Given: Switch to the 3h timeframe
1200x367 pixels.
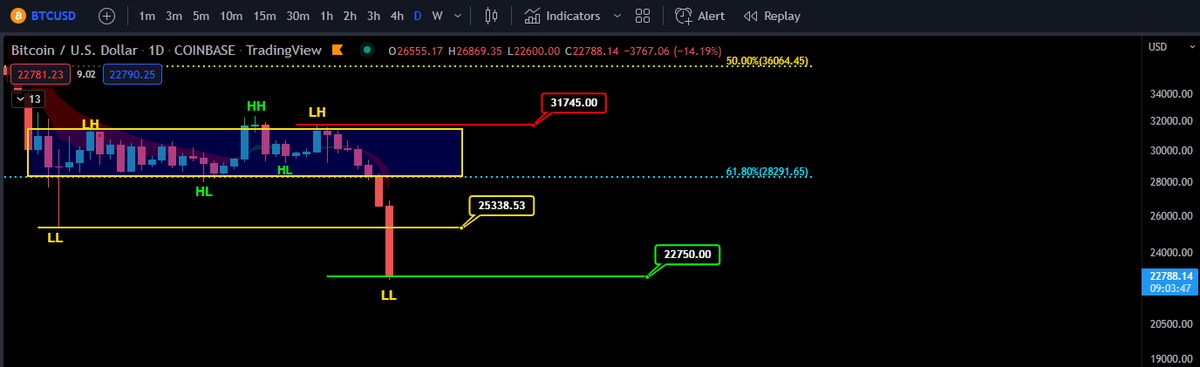Looking at the screenshot, I should tap(374, 16).
